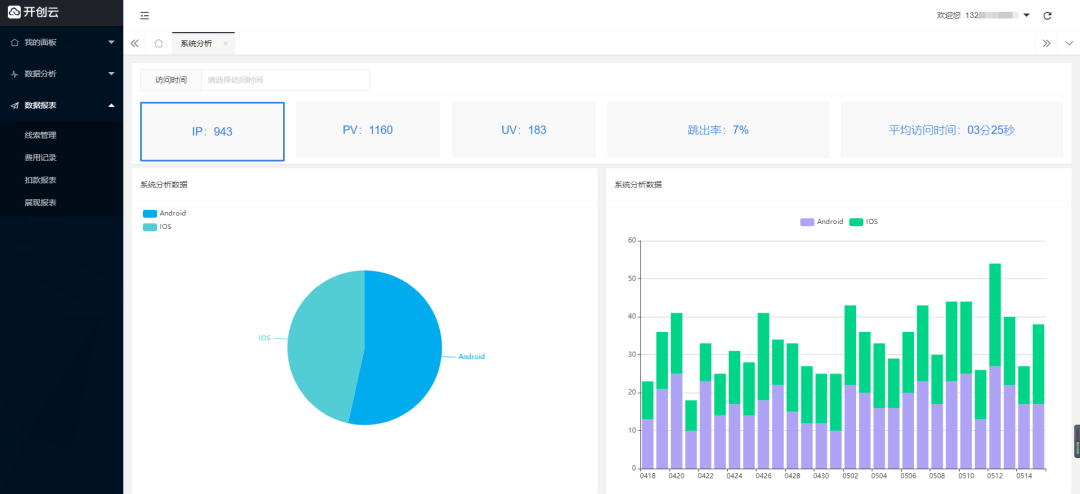Toggle Android series in the bar chart legend

(x=821, y=221)
